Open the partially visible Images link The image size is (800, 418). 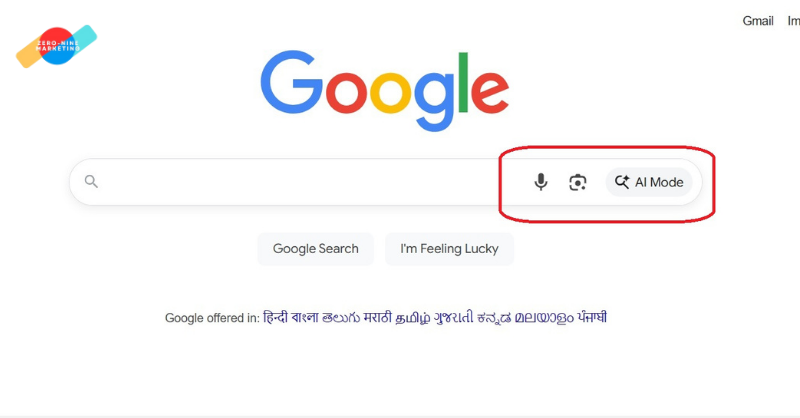click(793, 21)
